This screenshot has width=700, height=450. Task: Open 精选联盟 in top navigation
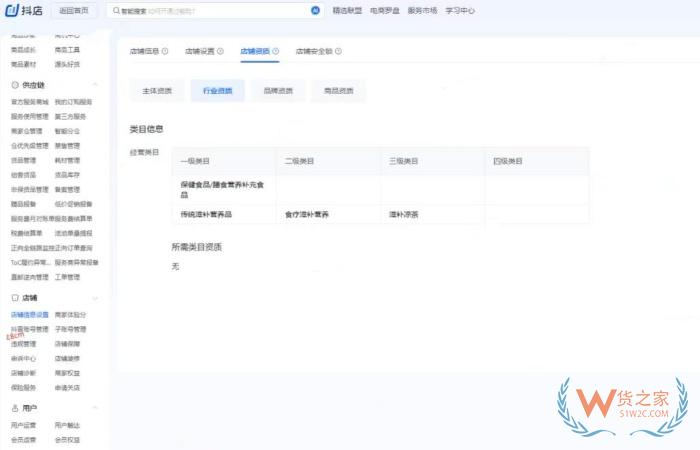(347, 10)
